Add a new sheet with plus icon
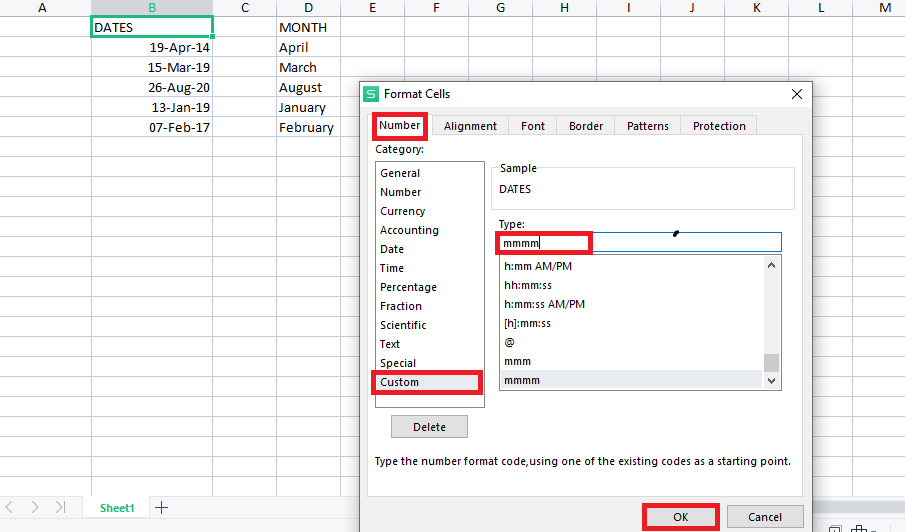 click(162, 508)
